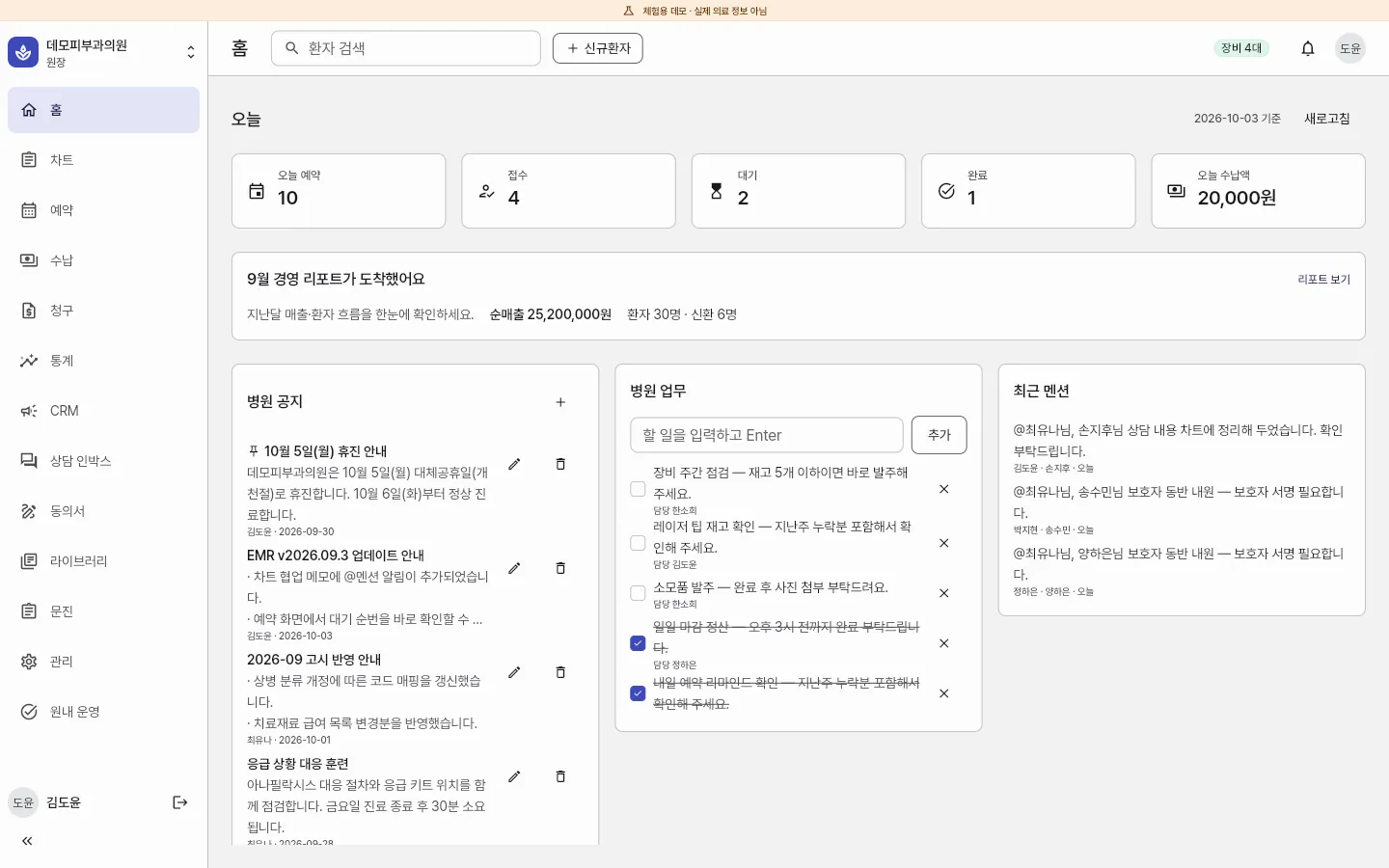Open 예약 menu in sidebar
1389x868 pixels.
coord(103,210)
